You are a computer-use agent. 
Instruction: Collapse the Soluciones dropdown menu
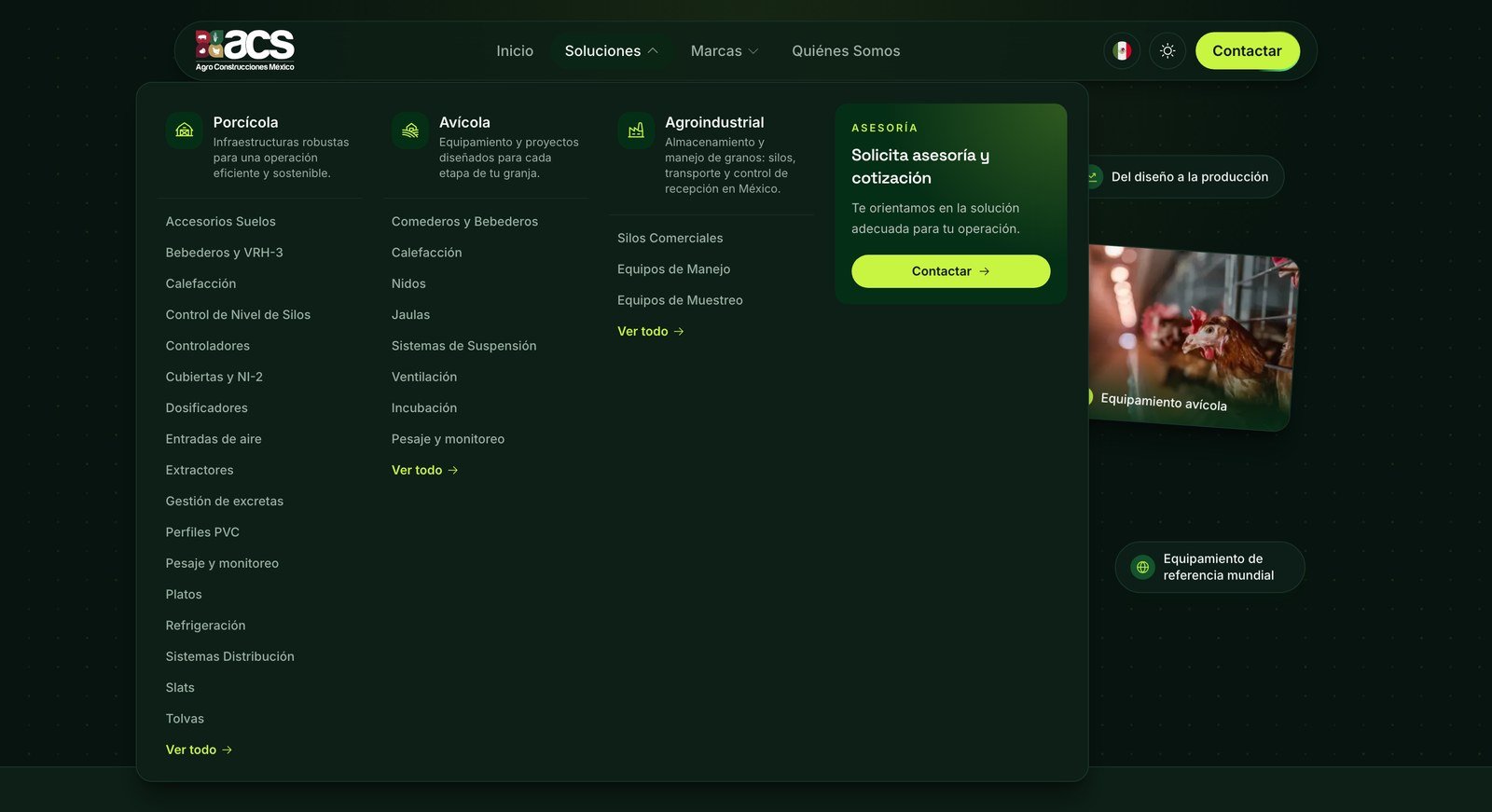point(611,50)
